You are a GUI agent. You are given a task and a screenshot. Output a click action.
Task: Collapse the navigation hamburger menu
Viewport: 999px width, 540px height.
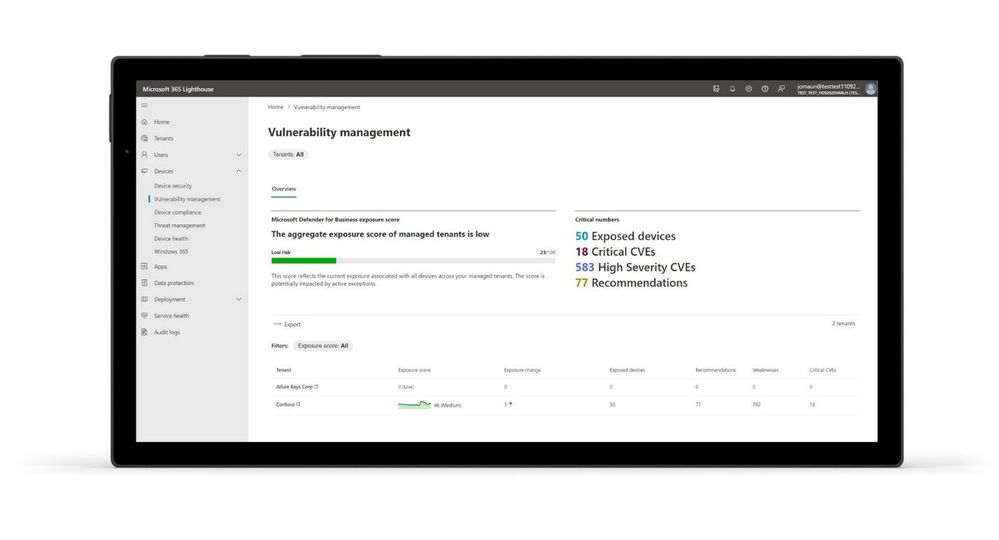point(145,105)
